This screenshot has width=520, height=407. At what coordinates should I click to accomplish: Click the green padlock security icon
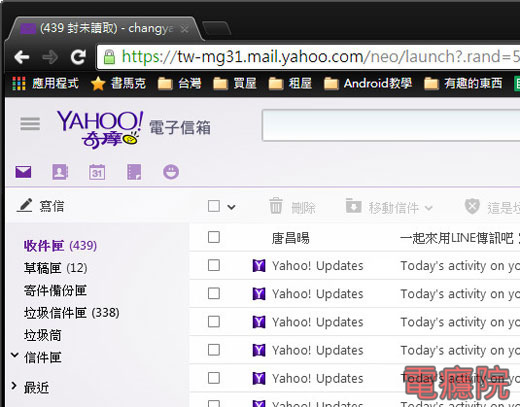coord(109,57)
